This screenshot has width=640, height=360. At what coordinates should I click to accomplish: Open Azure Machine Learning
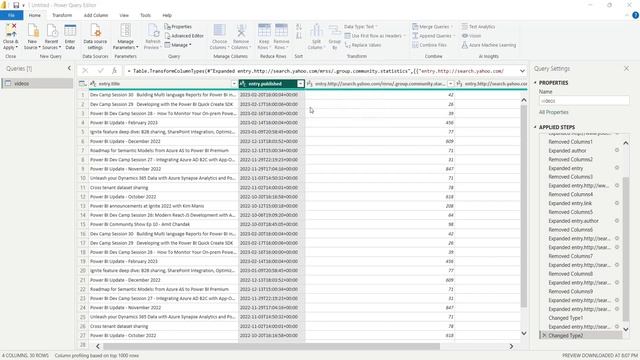pos(489,45)
